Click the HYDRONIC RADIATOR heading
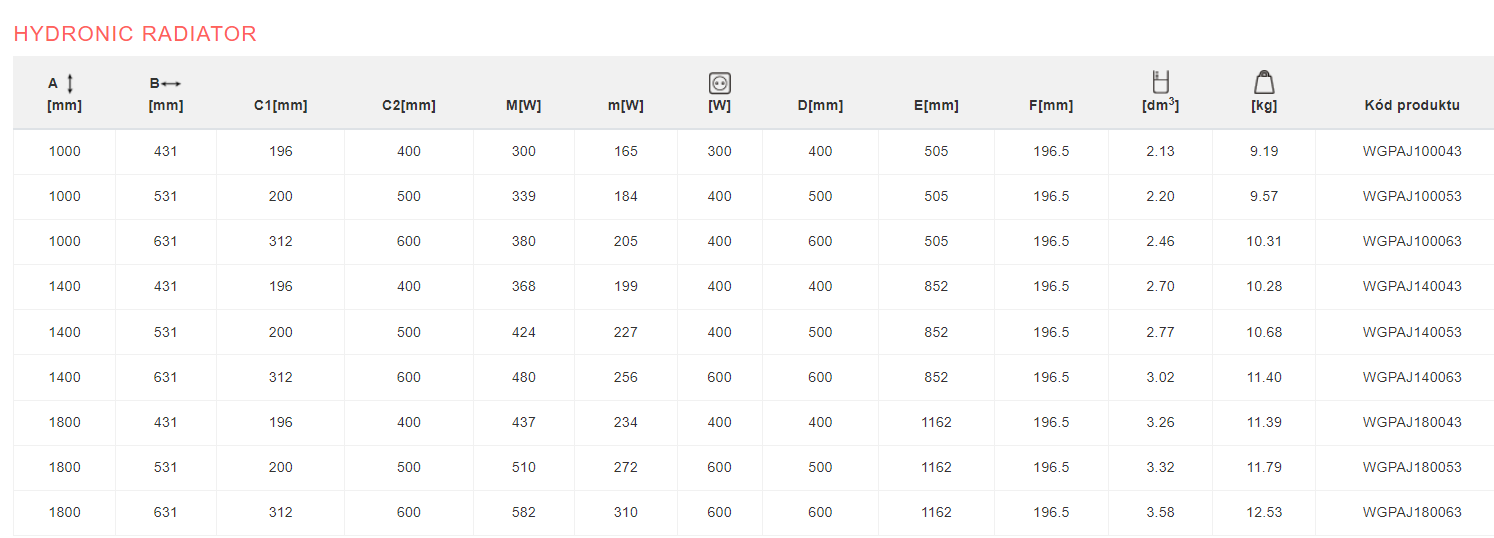The width and height of the screenshot is (1494, 538). (x=135, y=34)
